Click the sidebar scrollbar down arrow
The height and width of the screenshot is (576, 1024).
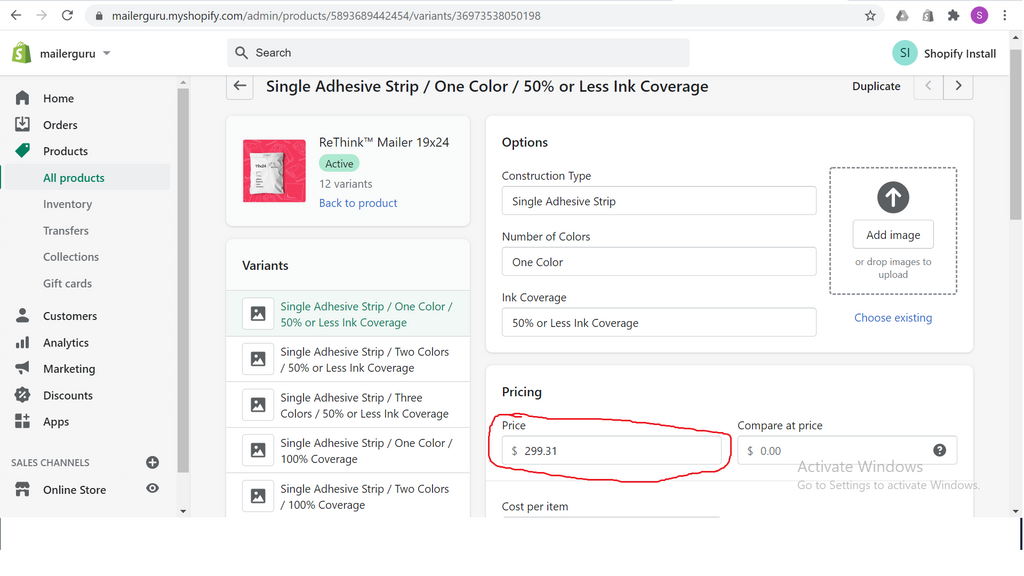pyautogui.click(x=183, y=511)
